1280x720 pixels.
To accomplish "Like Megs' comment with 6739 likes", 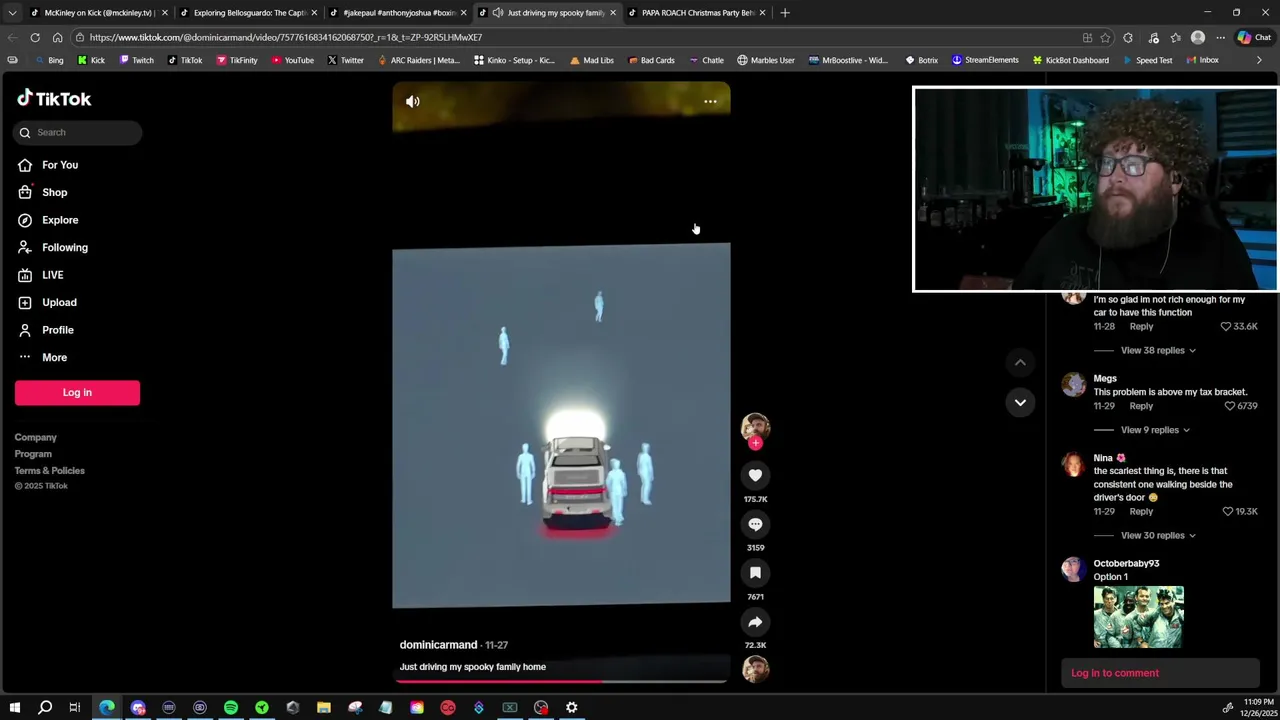I will 1230,406.
